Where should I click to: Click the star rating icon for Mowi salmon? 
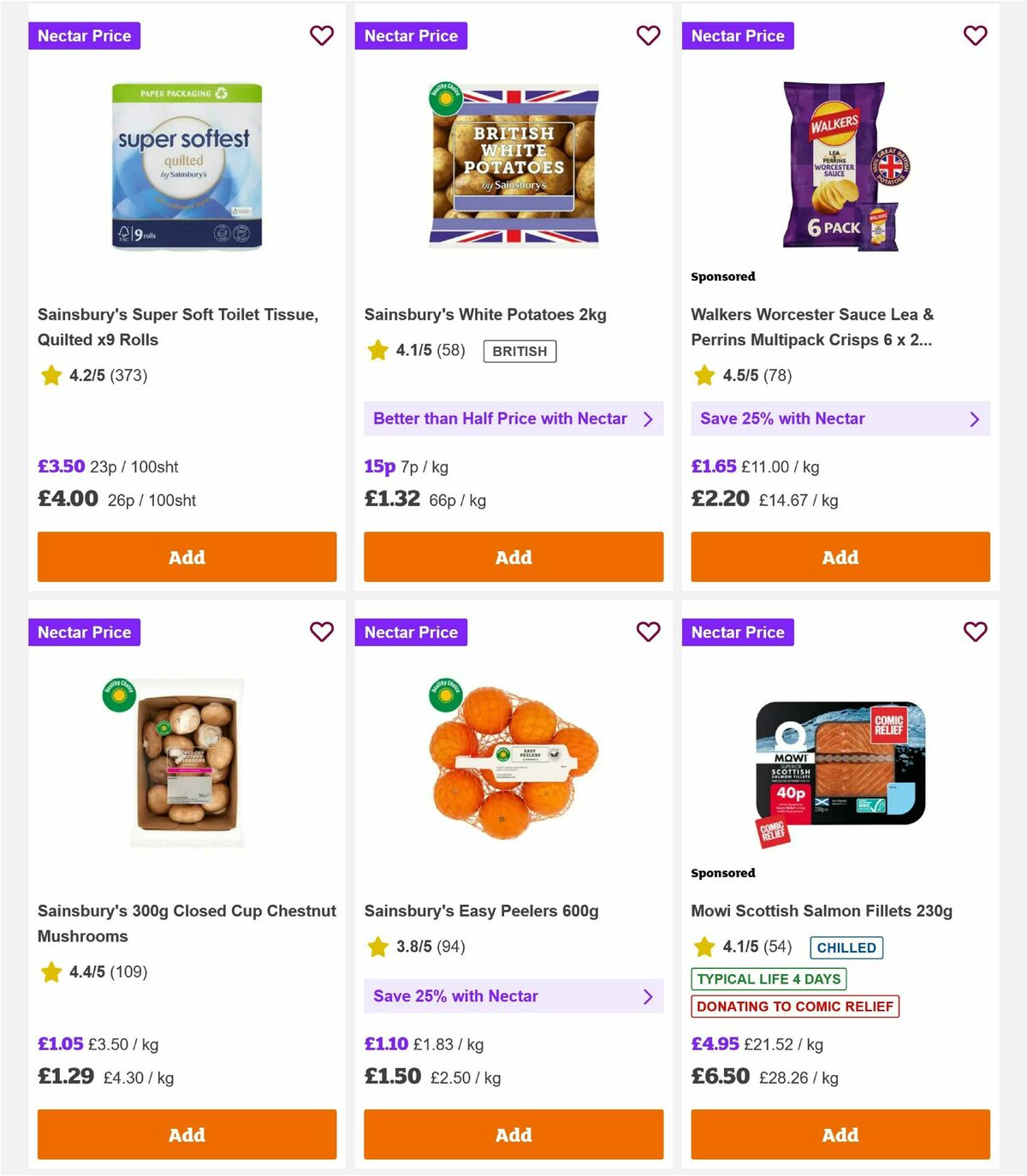703,947
